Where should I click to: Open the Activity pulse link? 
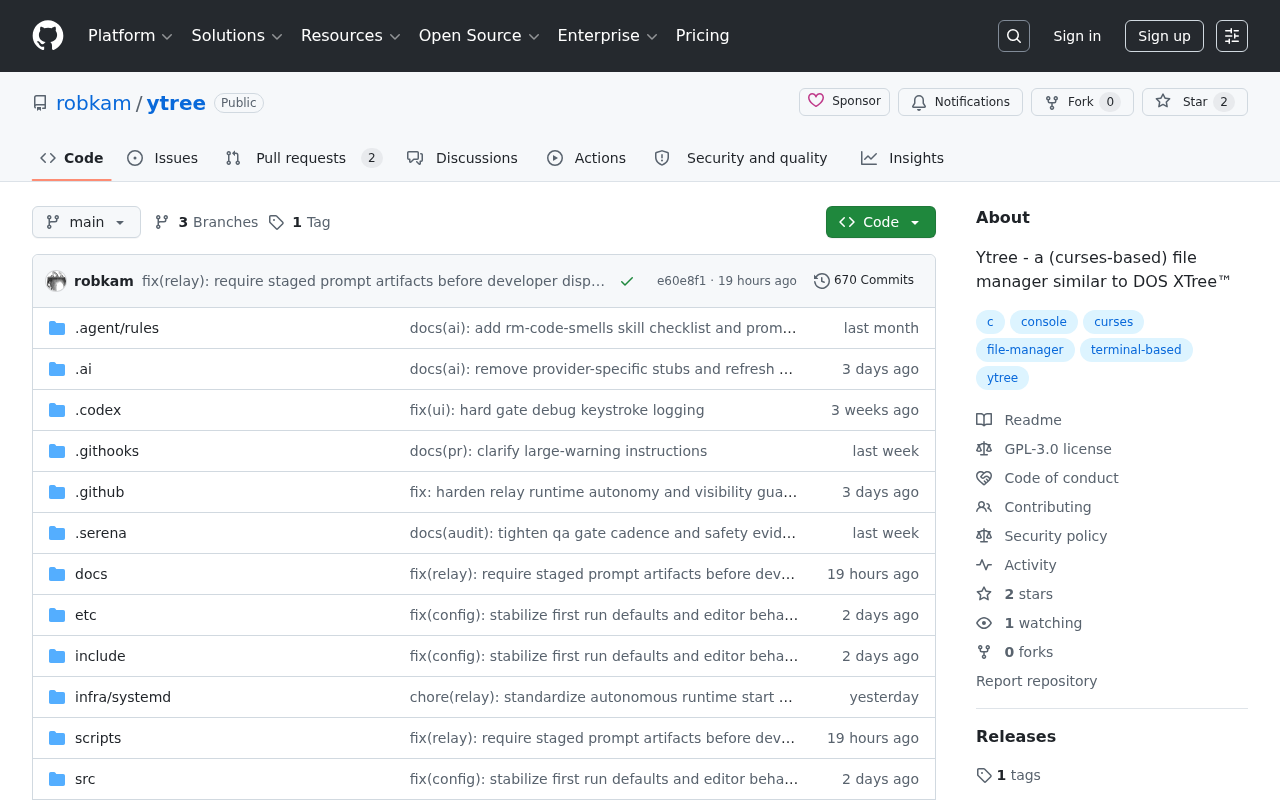tap(1016, 565)
